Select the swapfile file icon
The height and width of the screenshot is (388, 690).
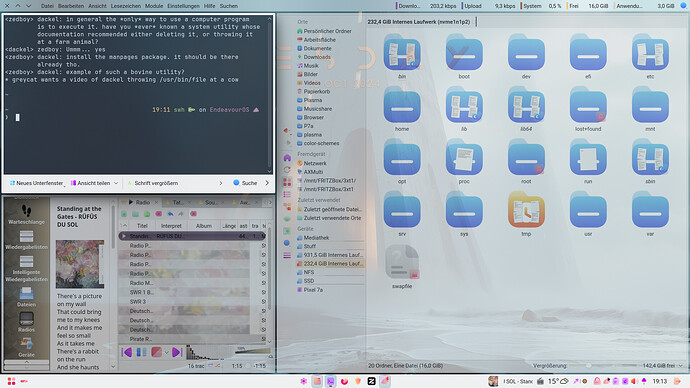coord(402,263)
